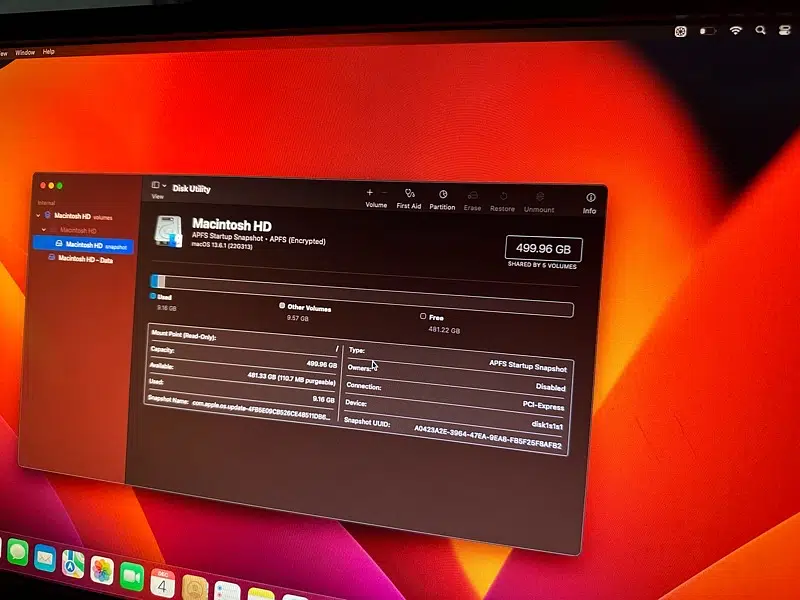Open Photos from the Dock

click(x=102, y=570)
